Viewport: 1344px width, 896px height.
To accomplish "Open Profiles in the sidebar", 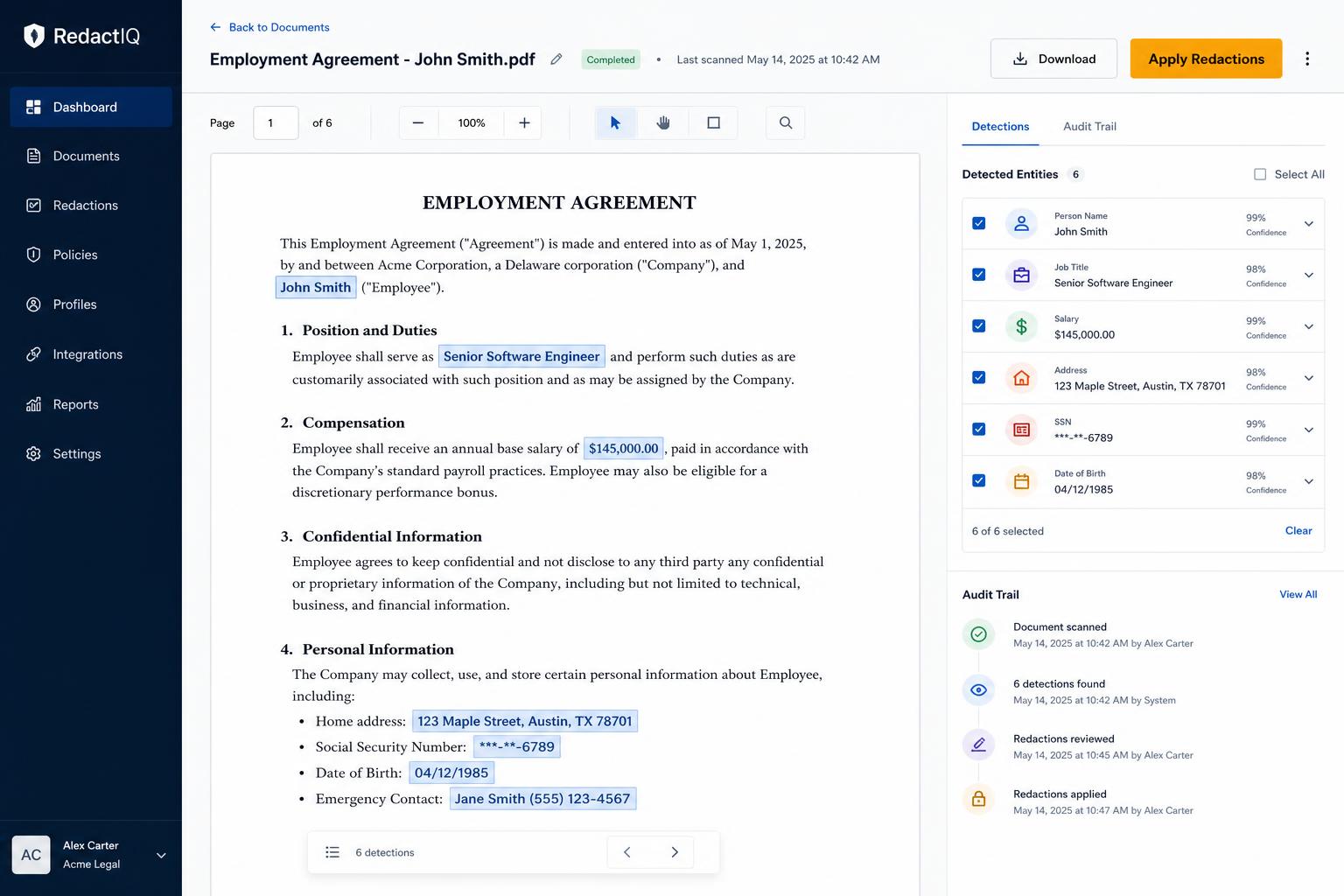I will click(91, 304).
